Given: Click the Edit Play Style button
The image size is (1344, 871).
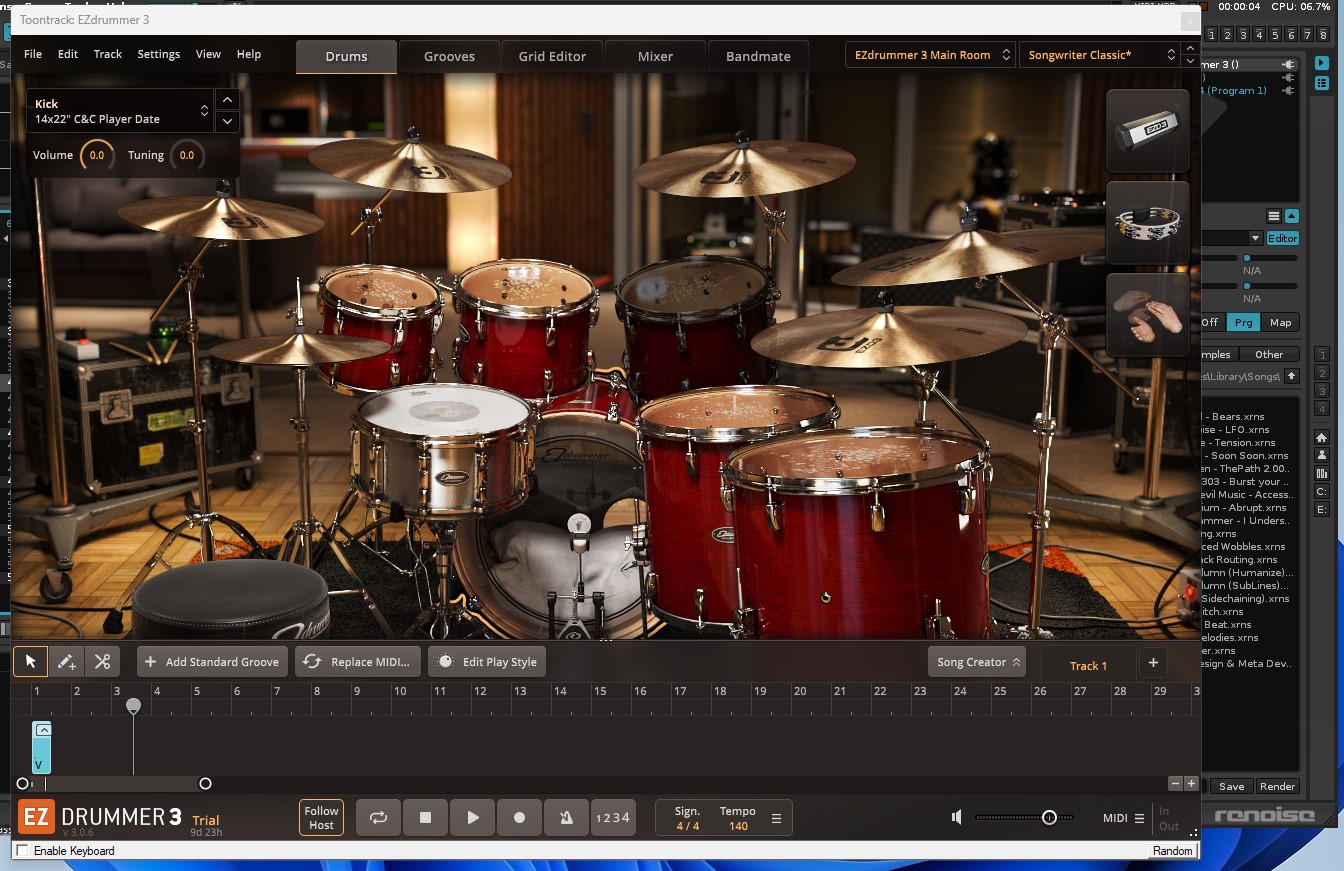Looking at the screenshot, I should pyautogui.click(x=488, y=662).
